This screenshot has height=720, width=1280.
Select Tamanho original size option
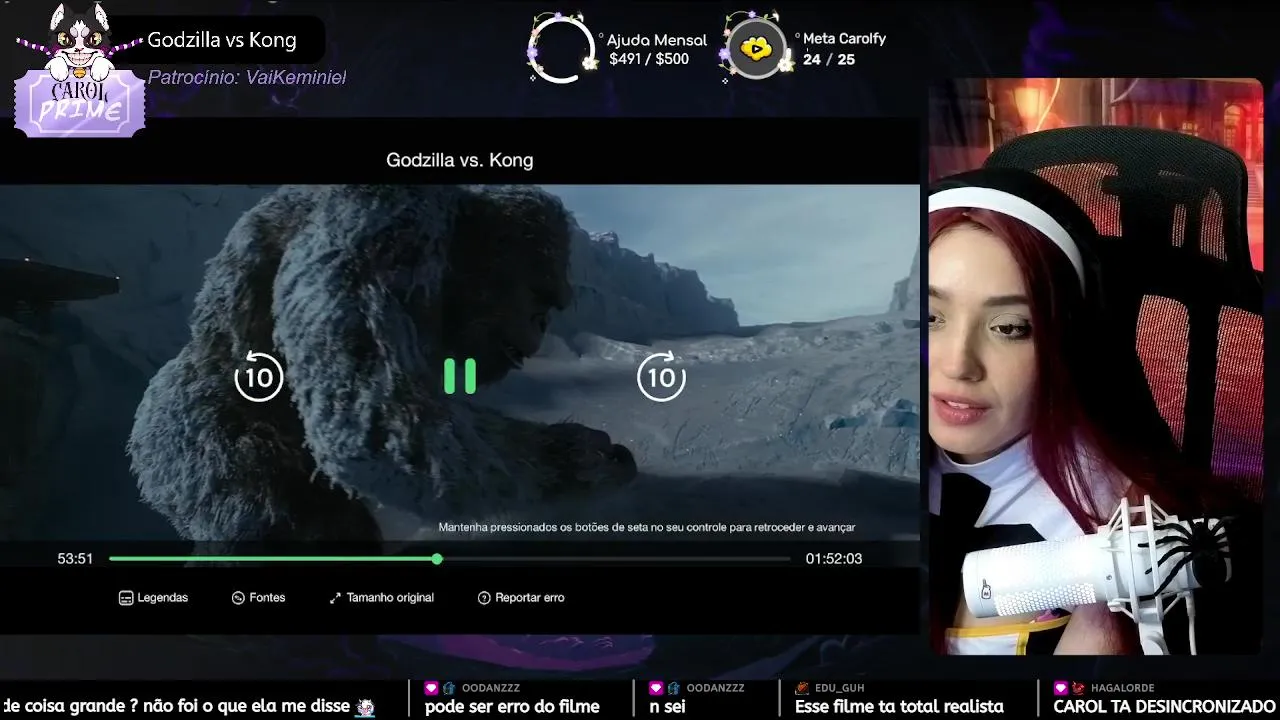(381, 597)
